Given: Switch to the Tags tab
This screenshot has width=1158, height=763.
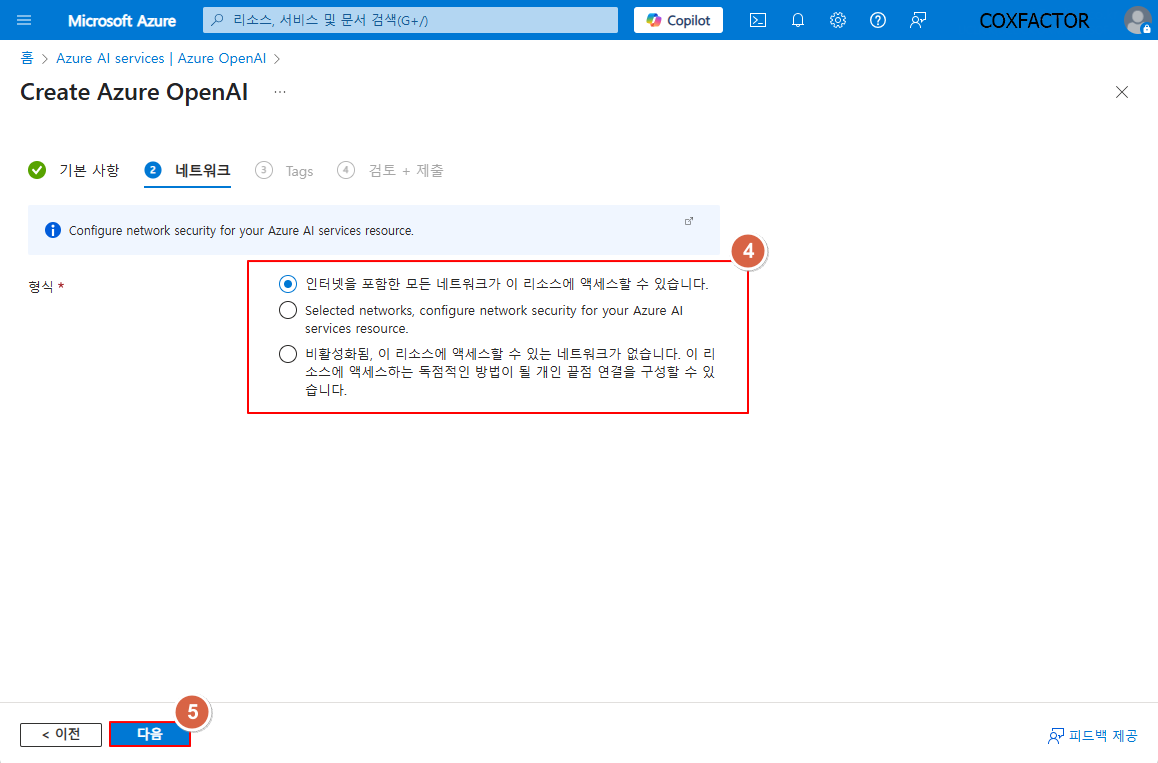Looking at the screenshot, I should [x=284, y=171].
